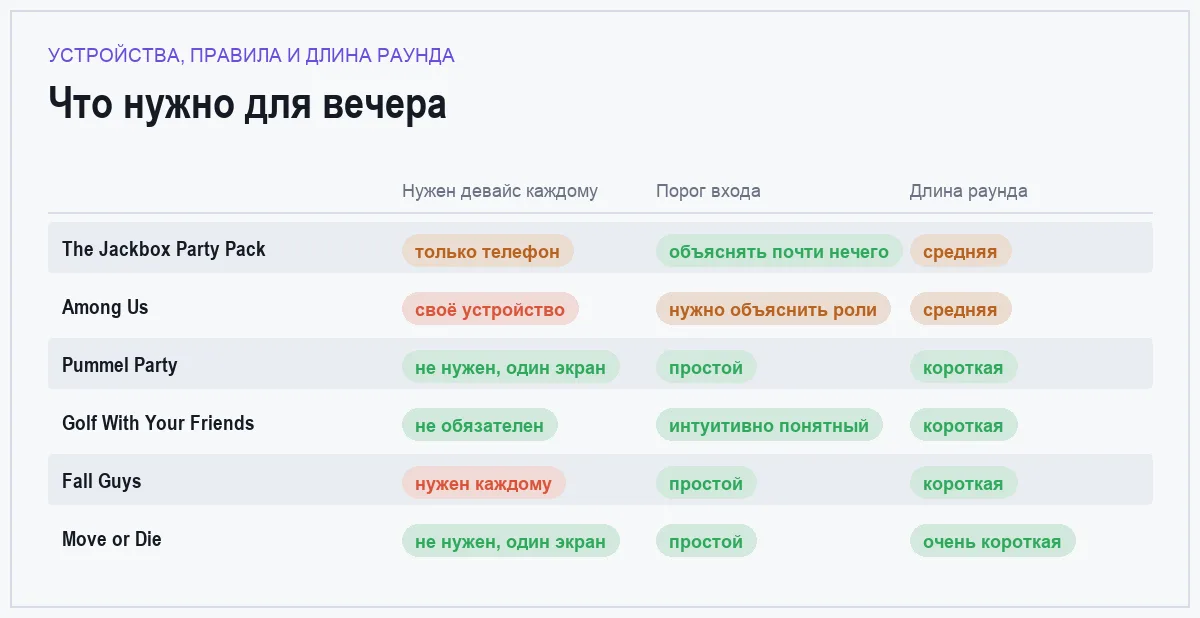1200x618 pixels.
Task: Click the "только телефон" tag
Action: (x=487, y=251)
